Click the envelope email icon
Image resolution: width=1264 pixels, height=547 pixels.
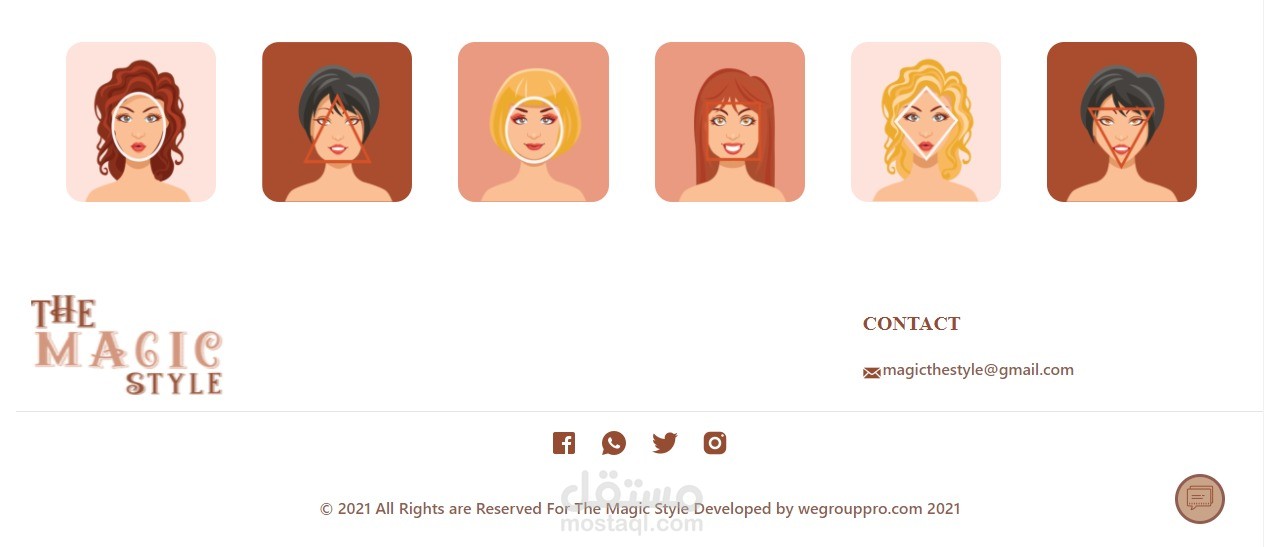point(871,372)
